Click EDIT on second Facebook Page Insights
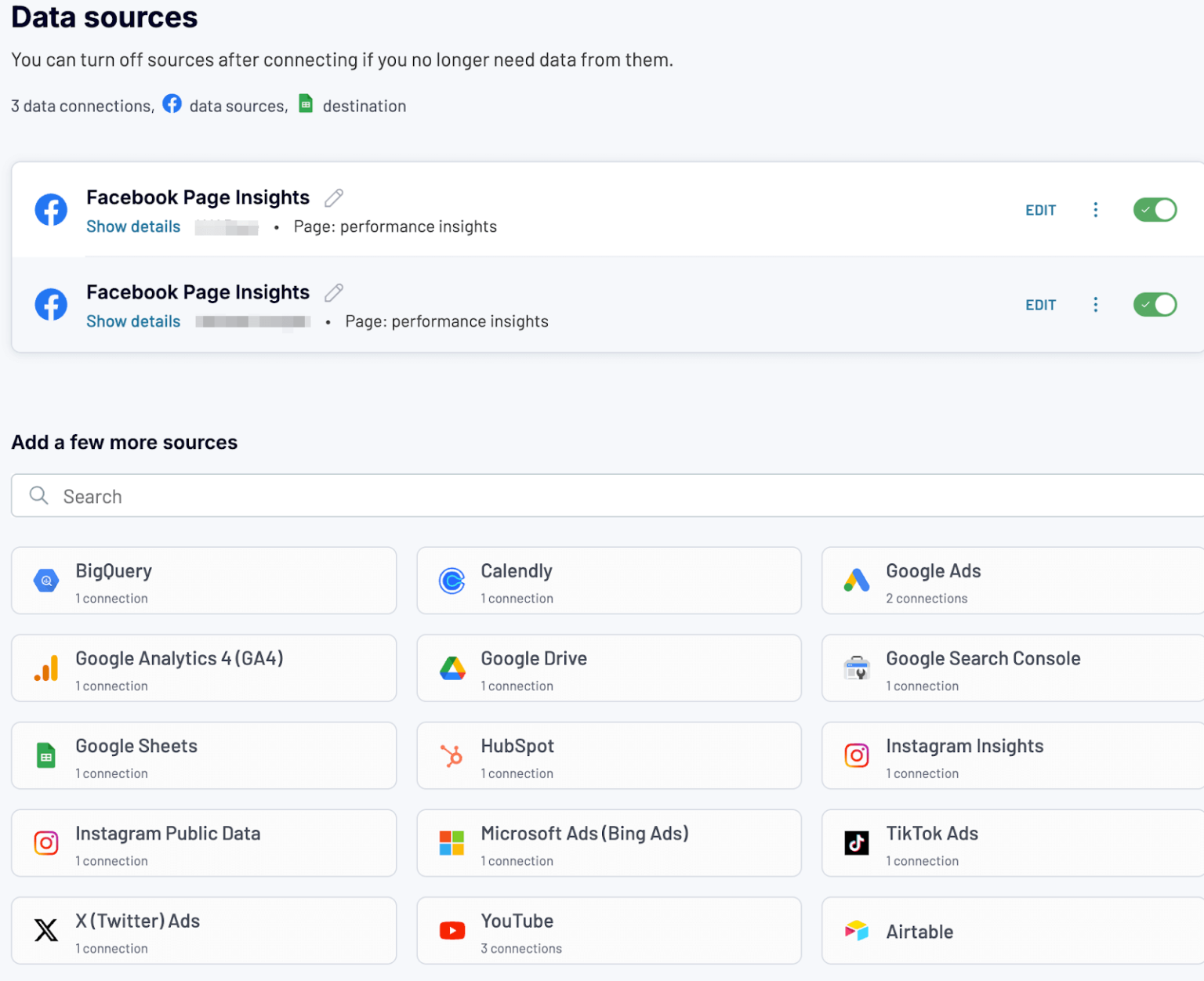This screenshot has height=981, width=1204. [x=1040, y=305]
